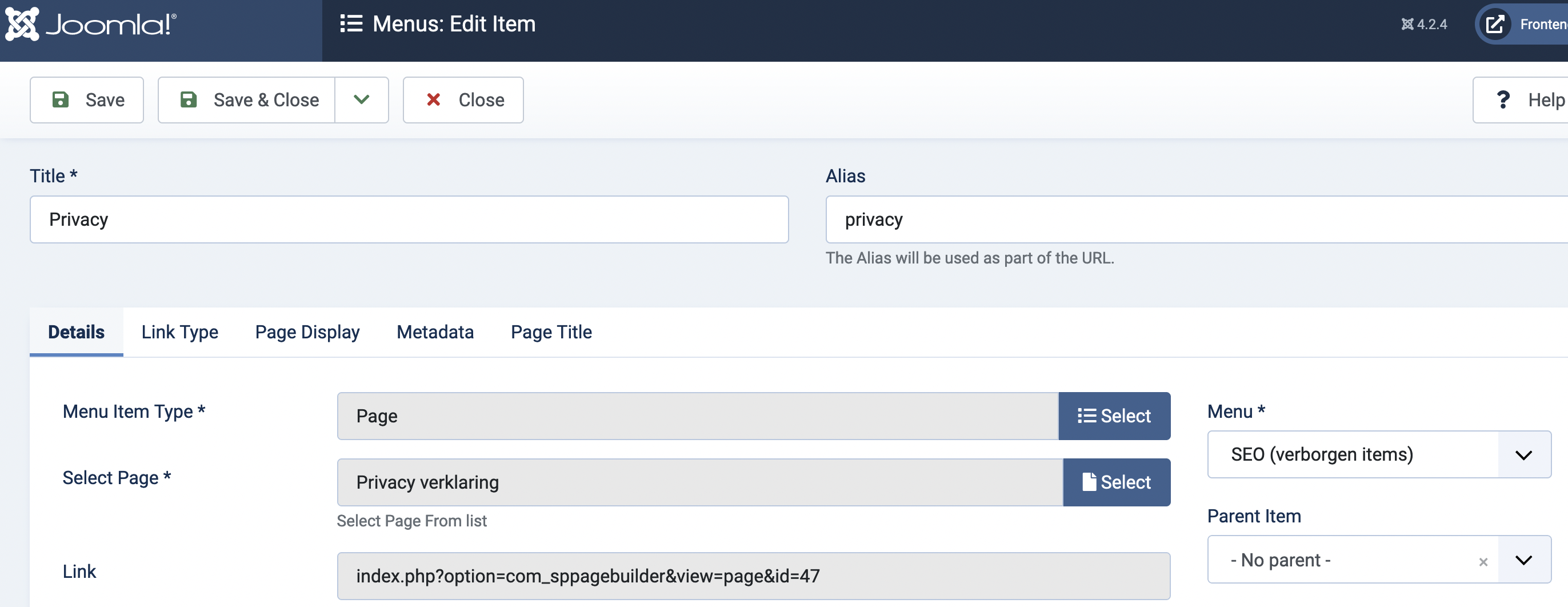Click Save & Close button

pos(247,100)
